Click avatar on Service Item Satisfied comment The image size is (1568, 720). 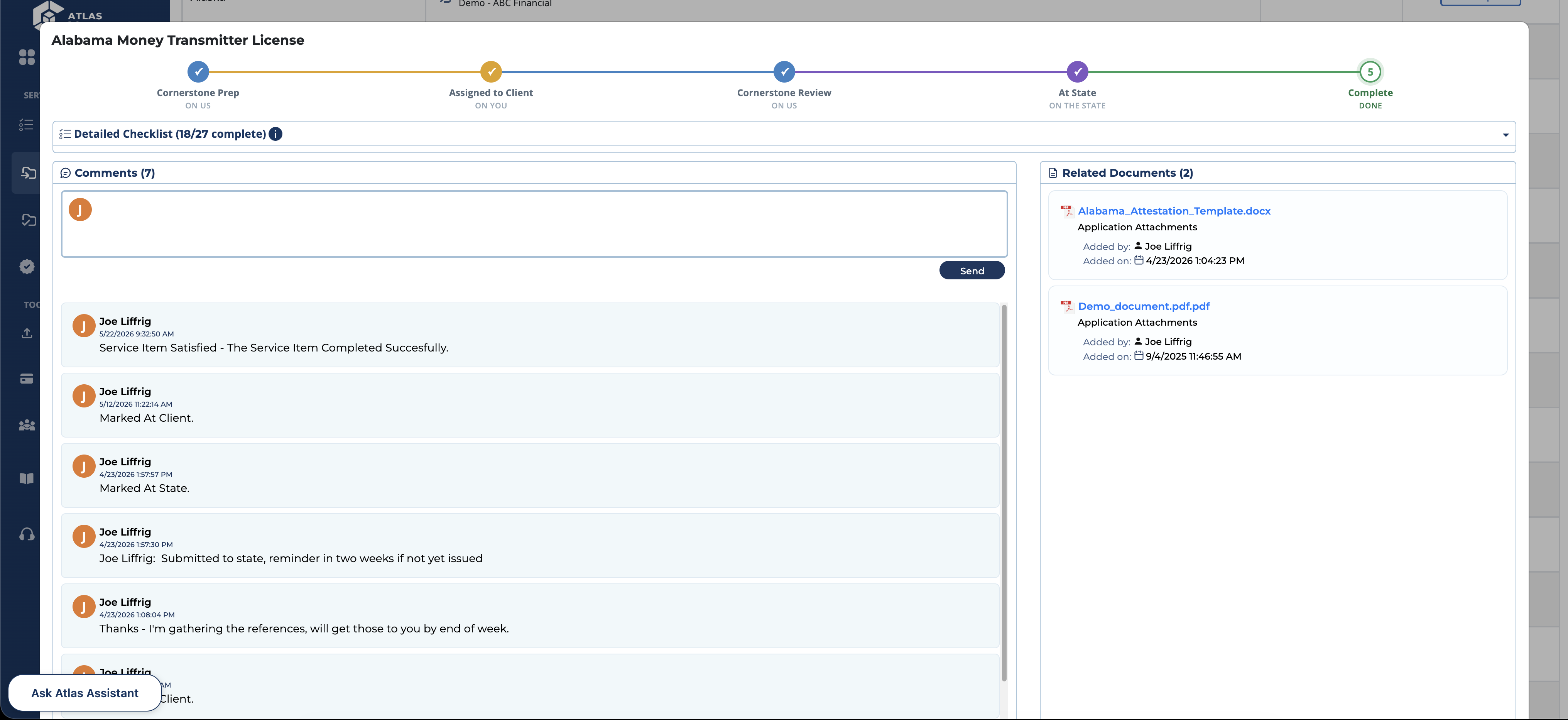coord(84,326)
